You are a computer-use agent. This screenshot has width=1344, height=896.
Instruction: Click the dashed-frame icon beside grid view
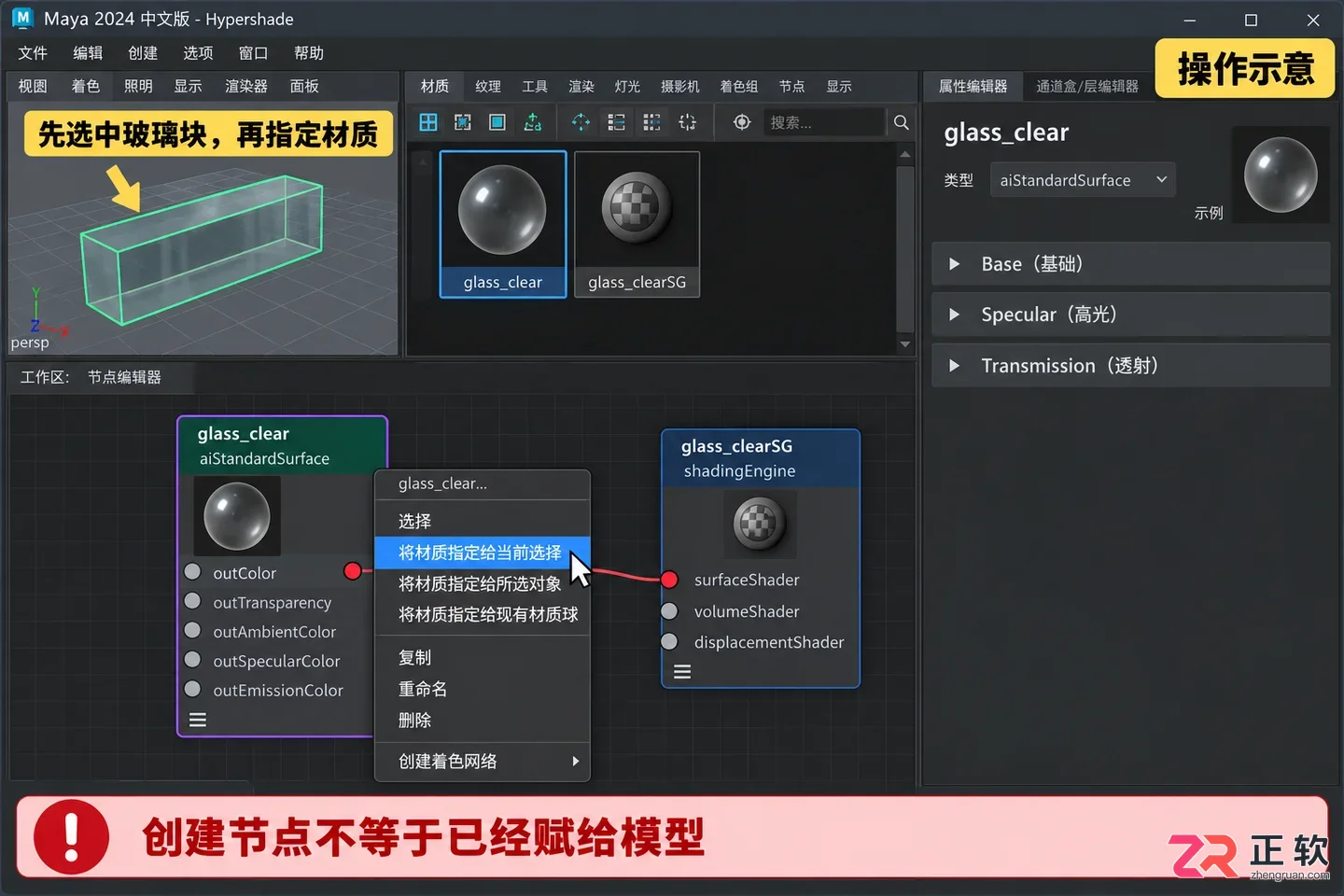coord(463,122)
